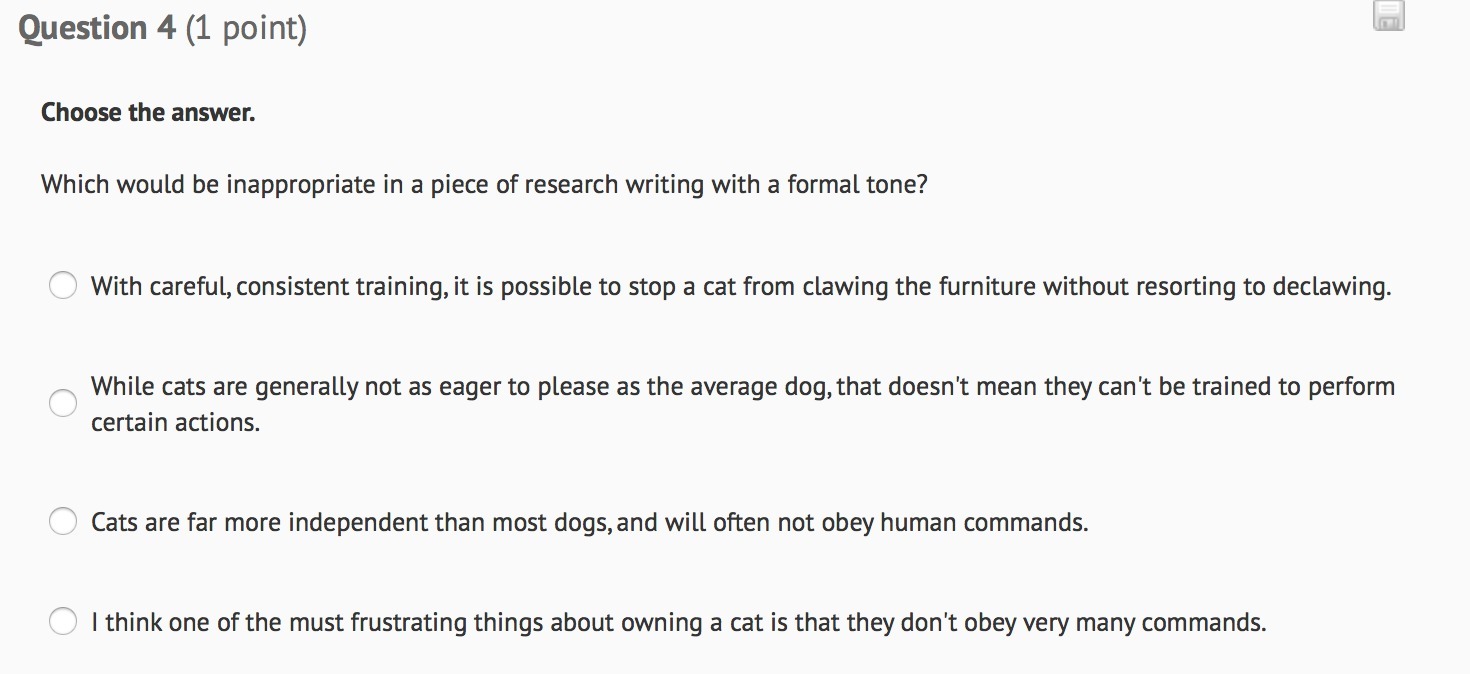Click the save icon next to Question 4
The height and width of the screenshot is (674, 1470).
point(1389,17)
